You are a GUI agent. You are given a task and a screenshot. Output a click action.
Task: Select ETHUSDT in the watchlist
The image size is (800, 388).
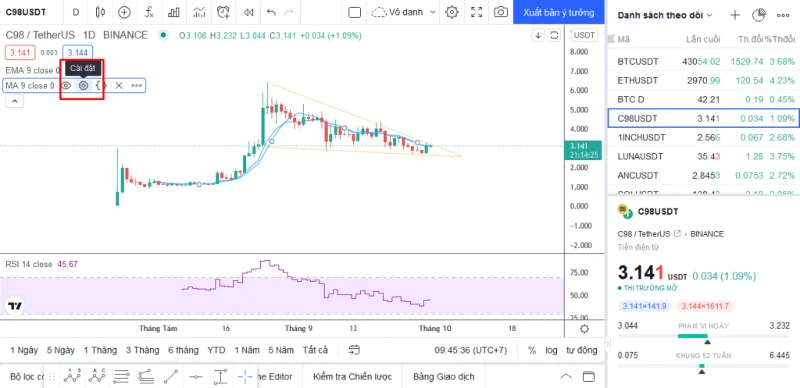[703, 80]
